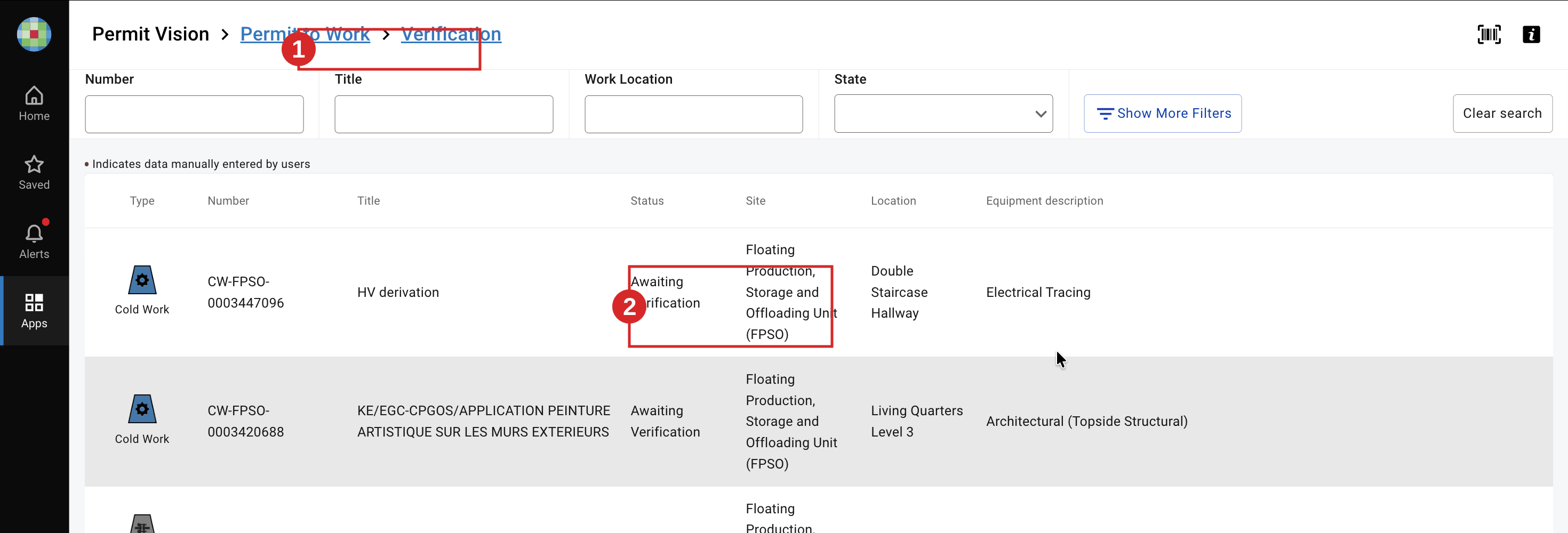Screen dimensions: 1568x533
Task: Click the Equipment description column header
Action: pyautogui.click(x=1044, y=201)
